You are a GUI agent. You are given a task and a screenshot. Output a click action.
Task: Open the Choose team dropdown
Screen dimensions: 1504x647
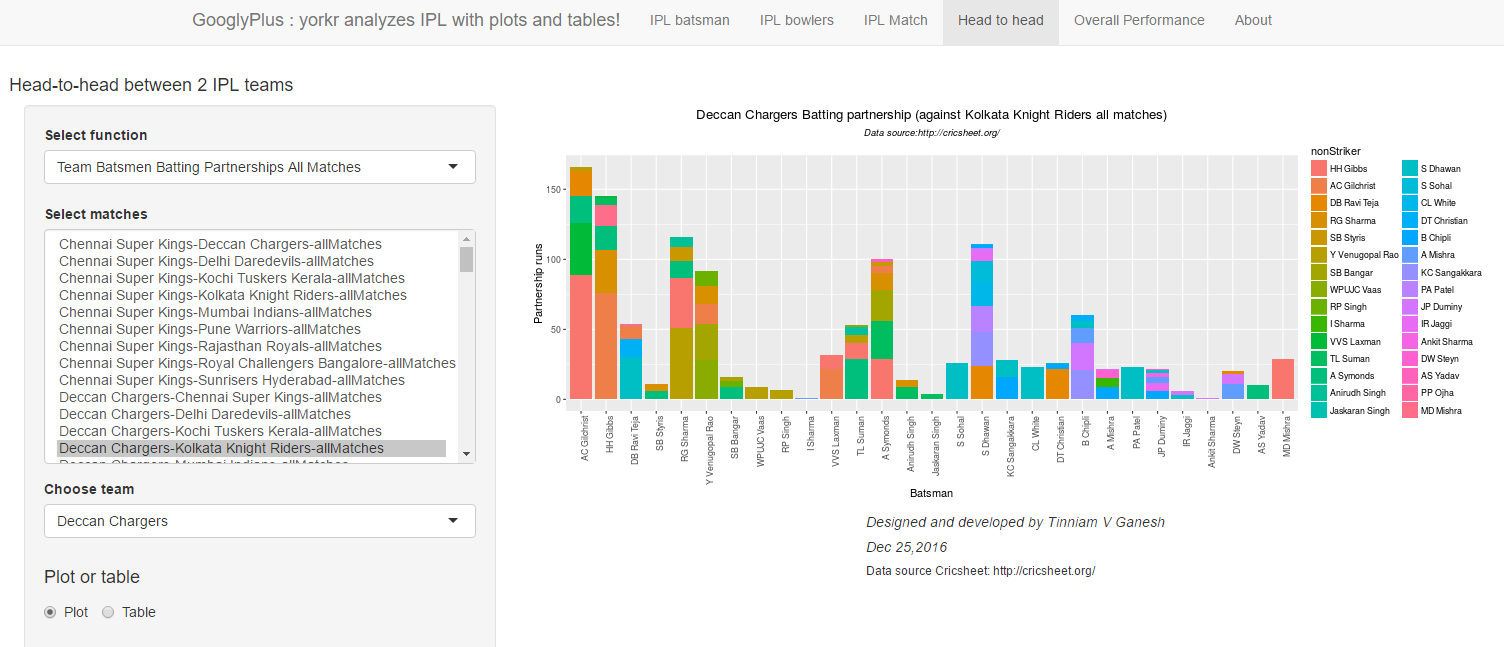260,521
